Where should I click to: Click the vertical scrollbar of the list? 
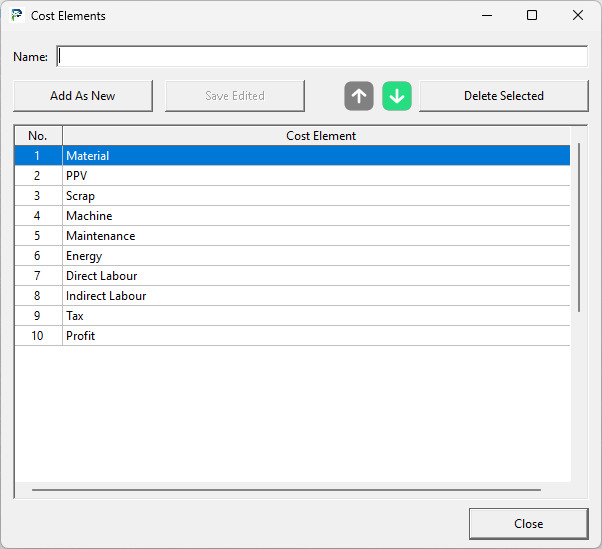(x=579, y=227)
